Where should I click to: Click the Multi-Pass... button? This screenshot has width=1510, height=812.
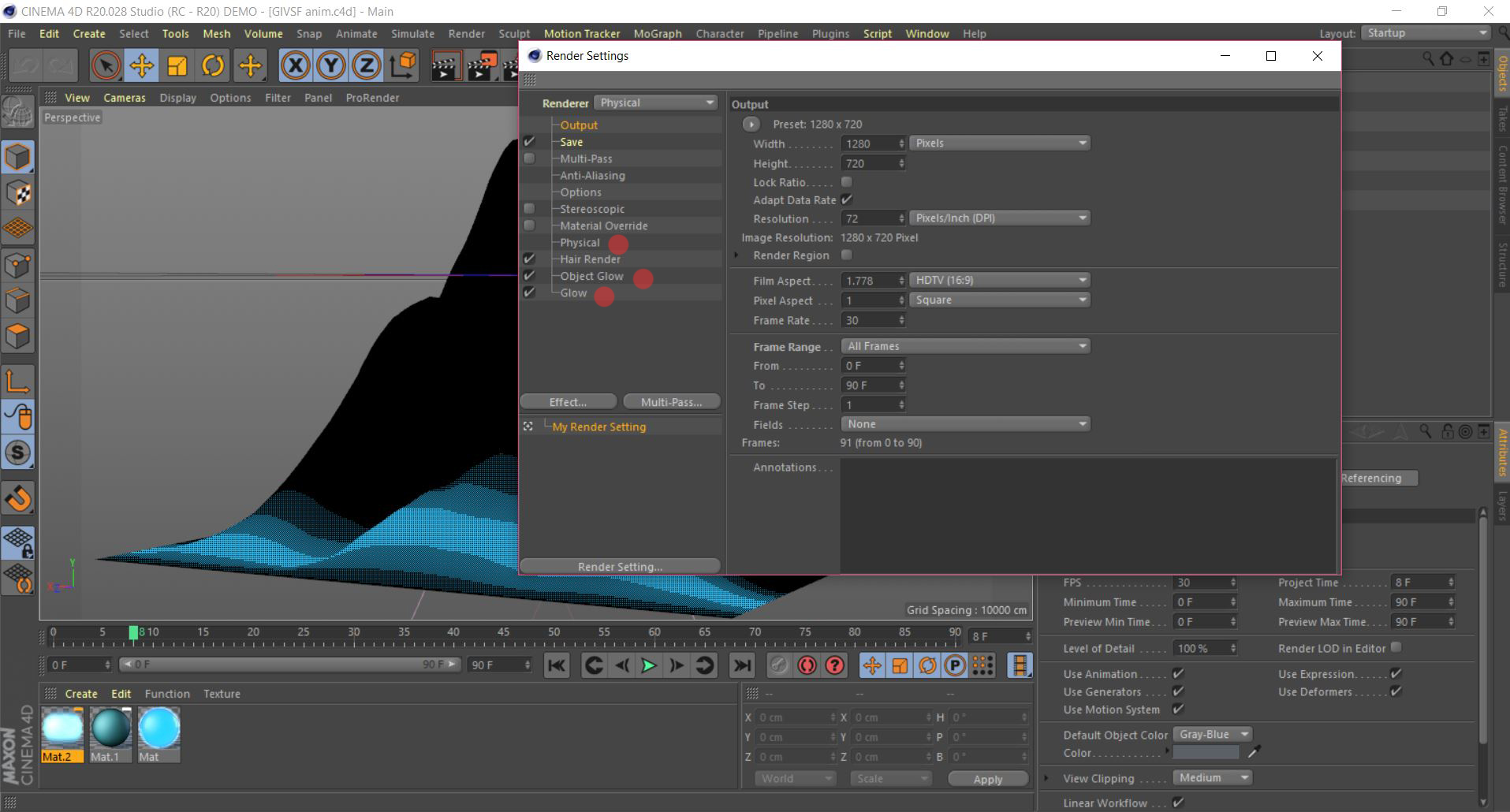coord(671,402)
